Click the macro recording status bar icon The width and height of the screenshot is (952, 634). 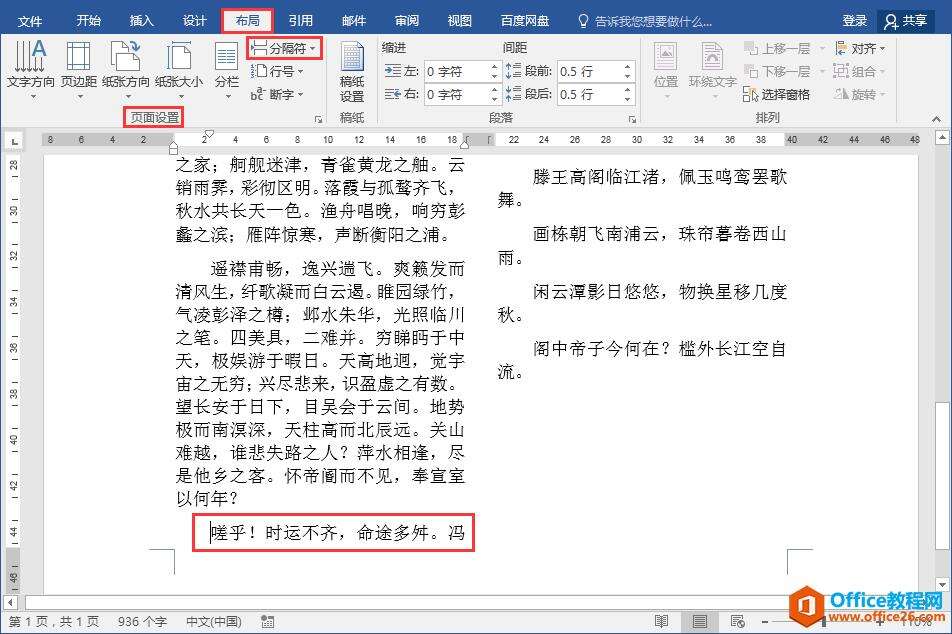click(267, 622)
